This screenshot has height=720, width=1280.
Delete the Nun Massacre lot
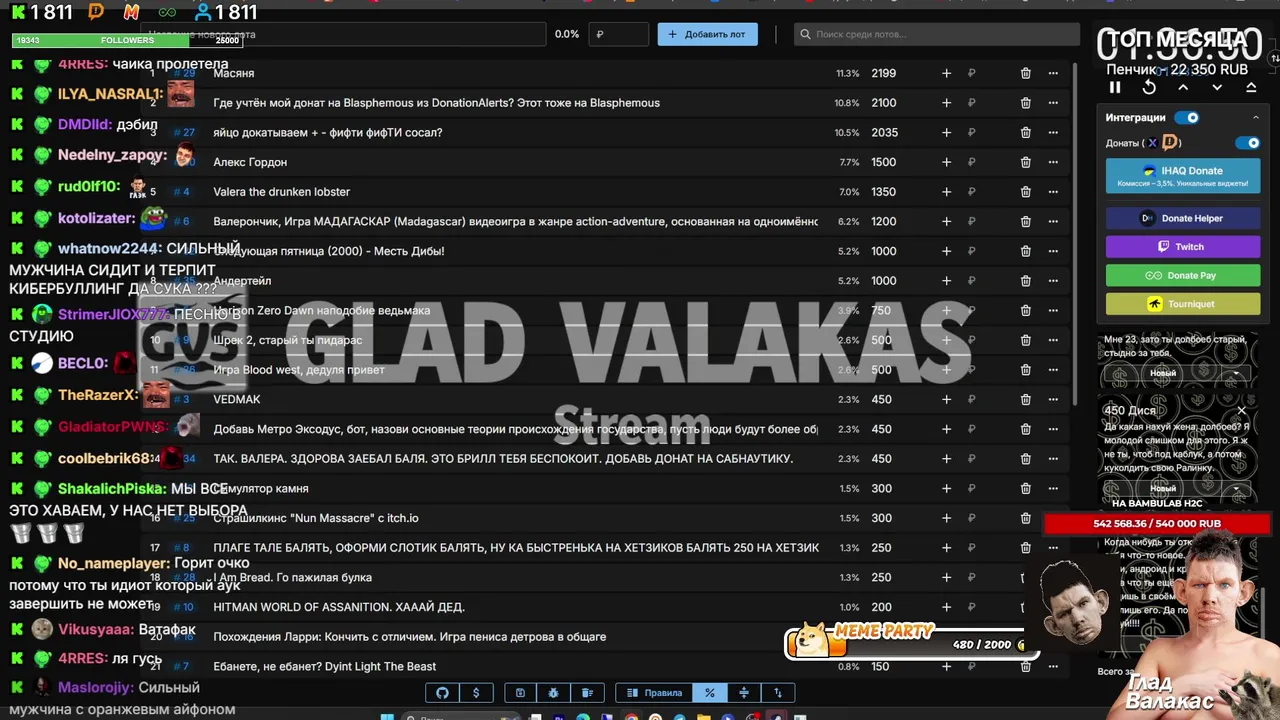[1025, 518]
